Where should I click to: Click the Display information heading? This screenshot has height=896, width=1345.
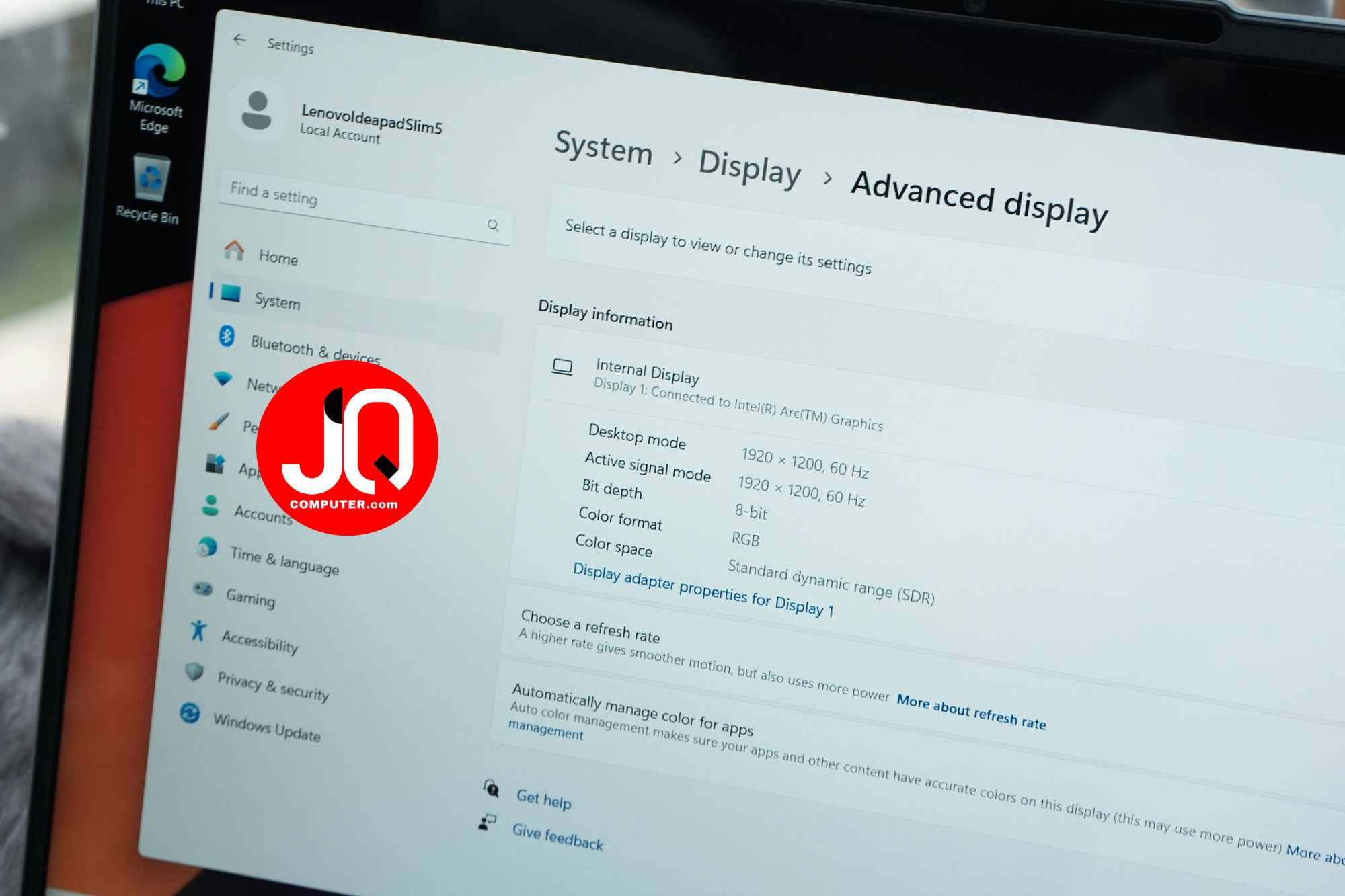pyautogui.click(x=605, y=315)
